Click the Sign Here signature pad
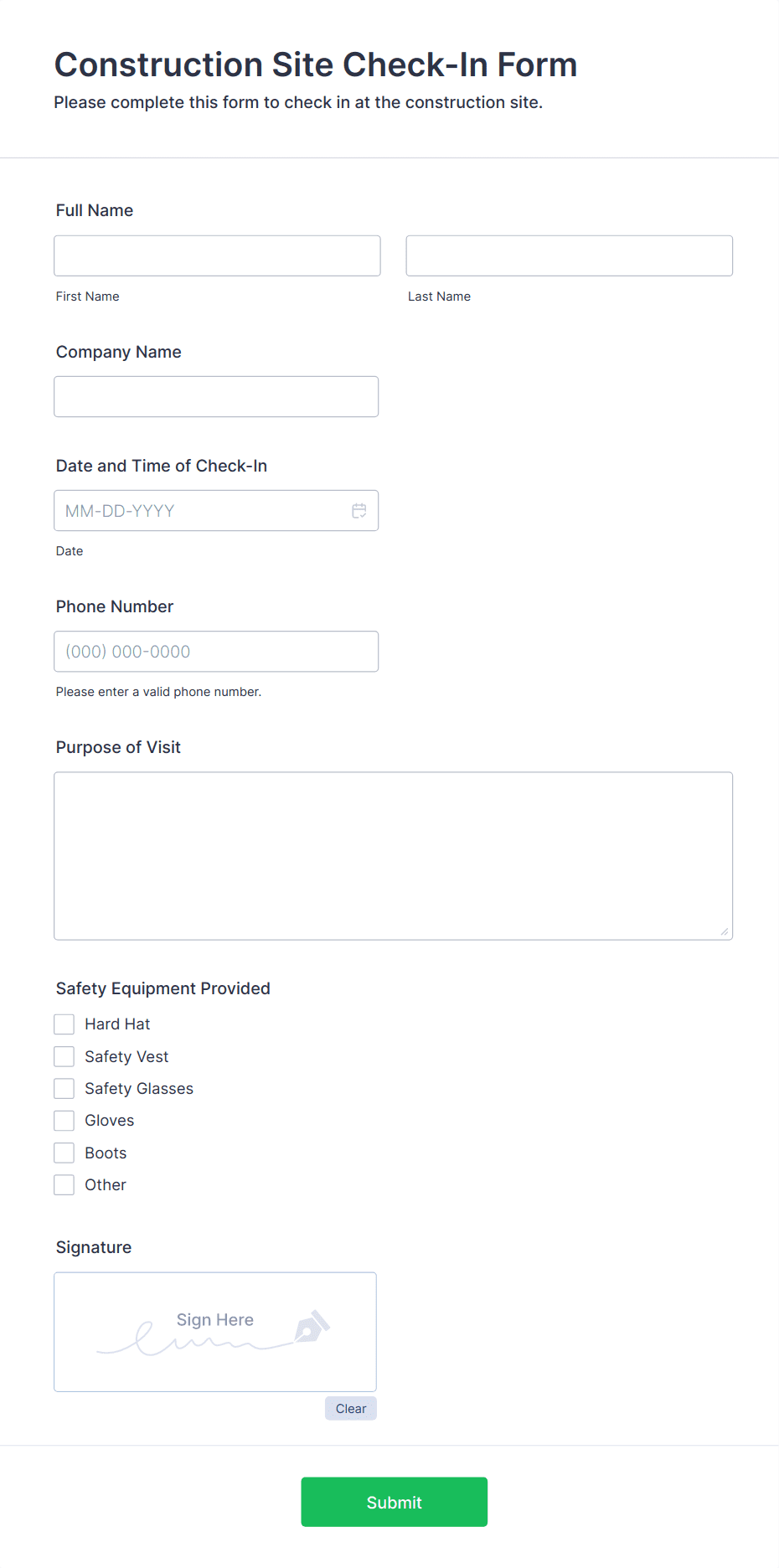 point(214,1332)
